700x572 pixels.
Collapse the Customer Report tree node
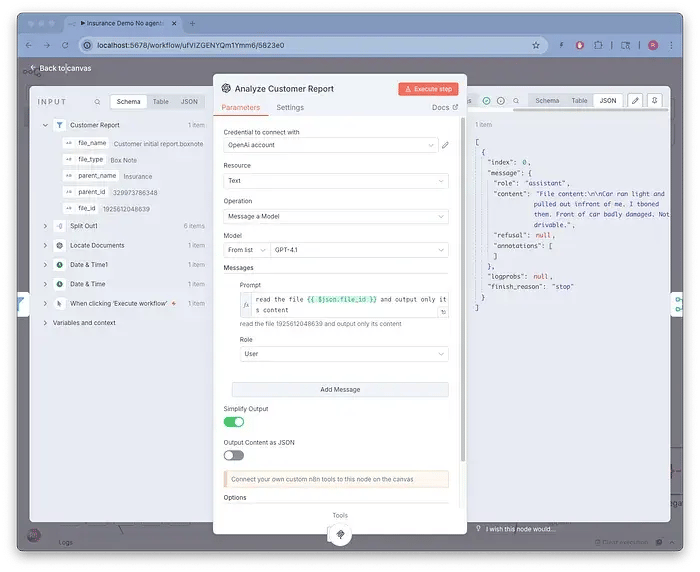(45, 125)
